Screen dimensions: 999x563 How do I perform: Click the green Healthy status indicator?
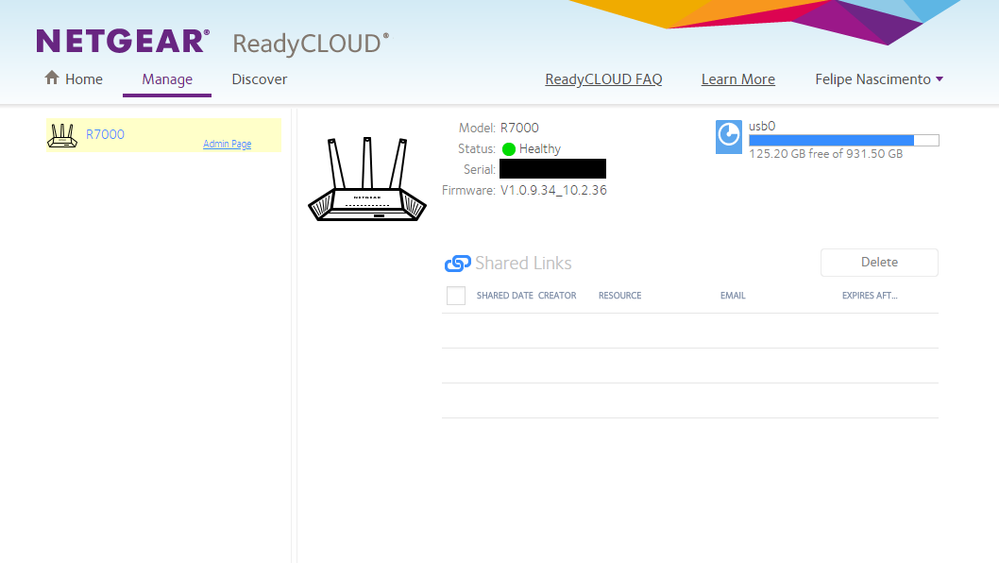(508, 149)
